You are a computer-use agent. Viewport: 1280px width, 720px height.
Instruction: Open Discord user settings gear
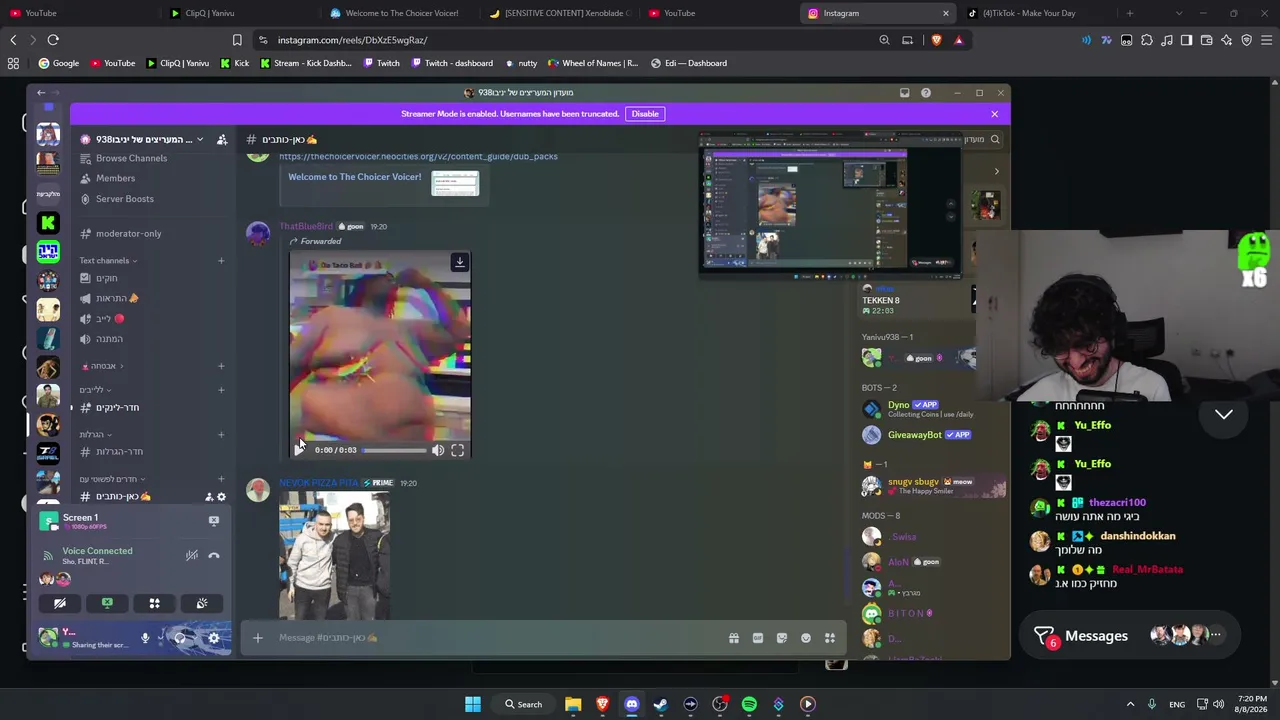click(x=213, y=638)
